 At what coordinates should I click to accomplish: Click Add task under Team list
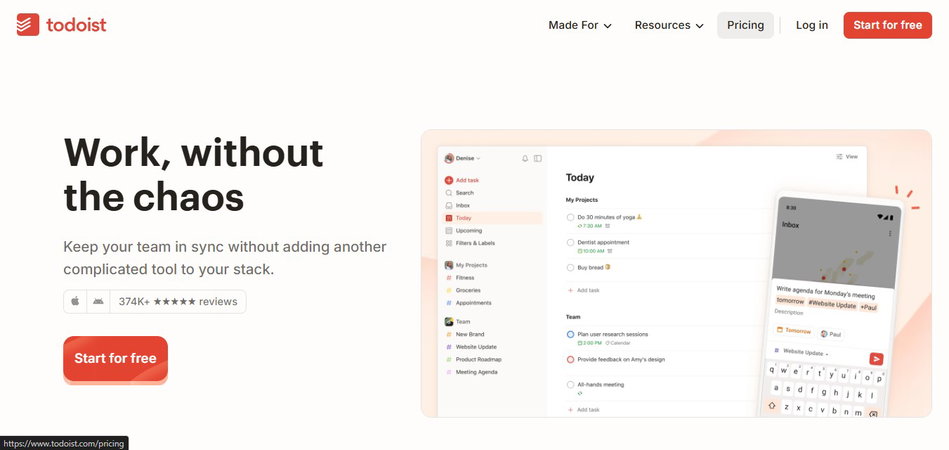(583, 410)
